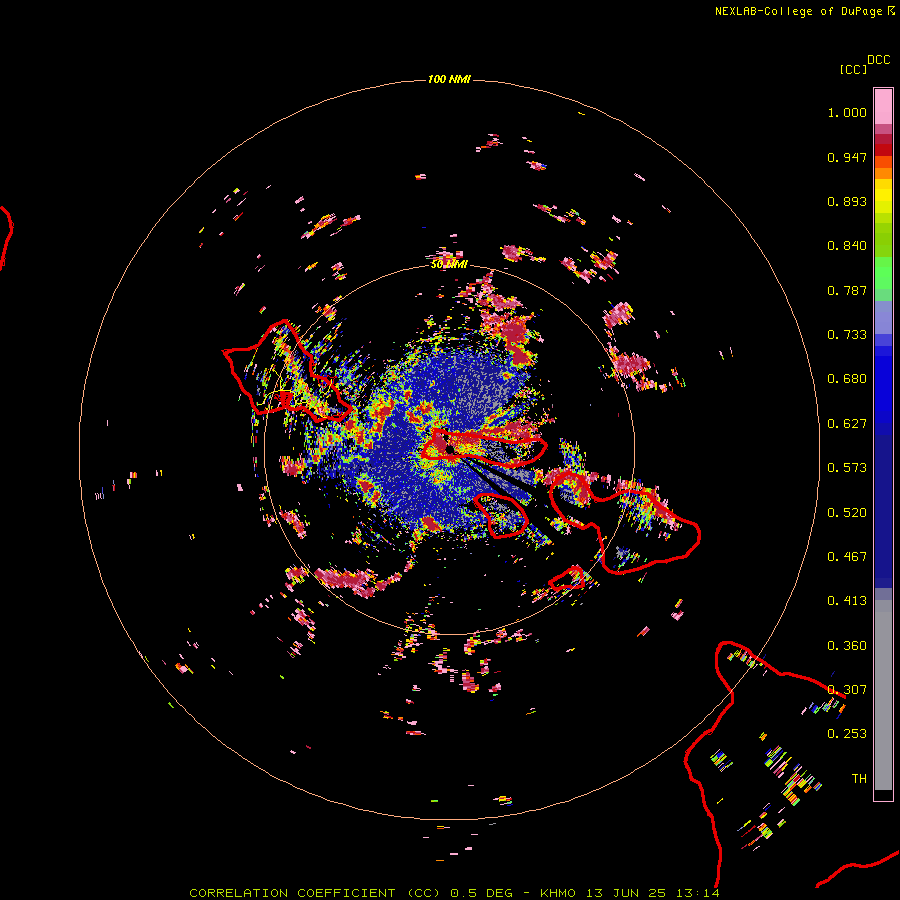The width and height of the screenshot is (900, 900).
Task: Select the 0.680 value on the scale
Action: click(847, 379)
